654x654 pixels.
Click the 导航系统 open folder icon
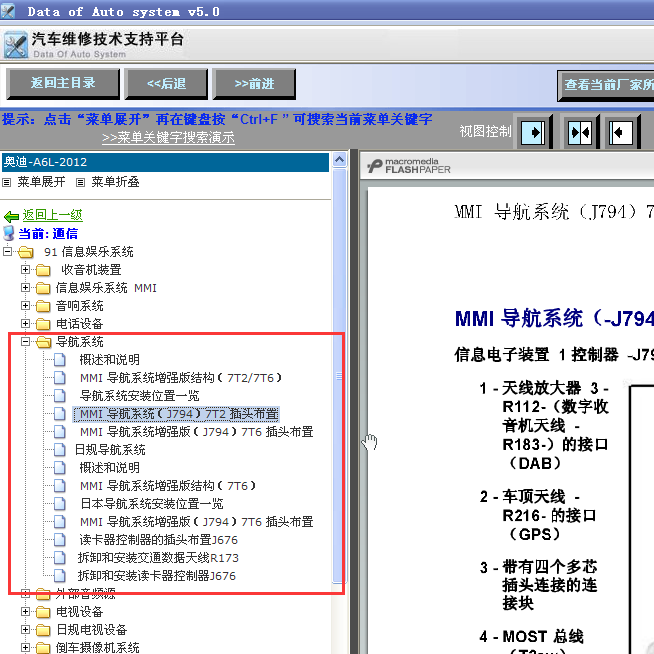tap(43, 342)
